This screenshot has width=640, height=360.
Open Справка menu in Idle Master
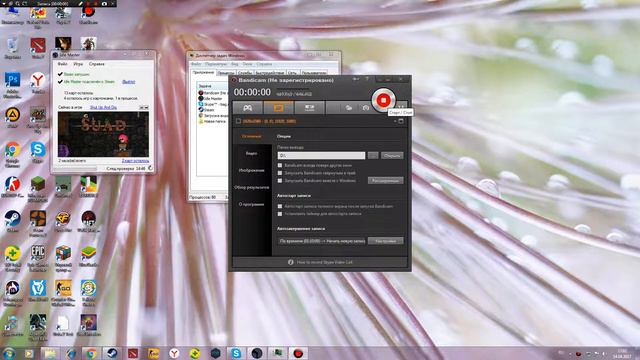97,64
